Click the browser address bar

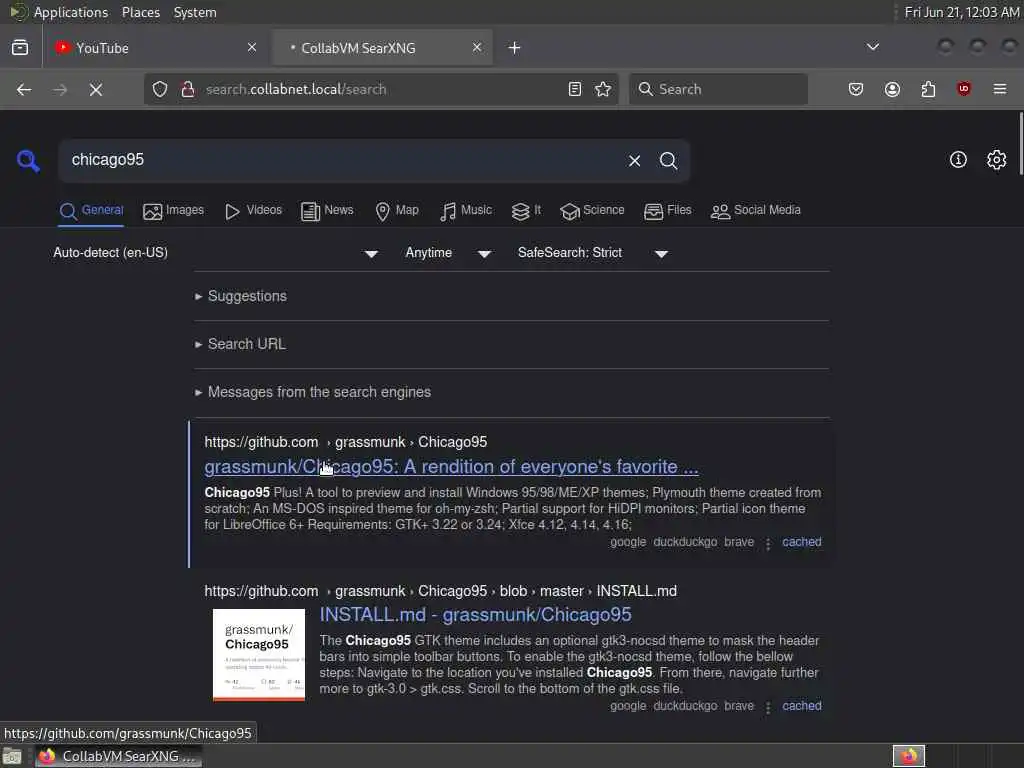(x=379, y=89)
